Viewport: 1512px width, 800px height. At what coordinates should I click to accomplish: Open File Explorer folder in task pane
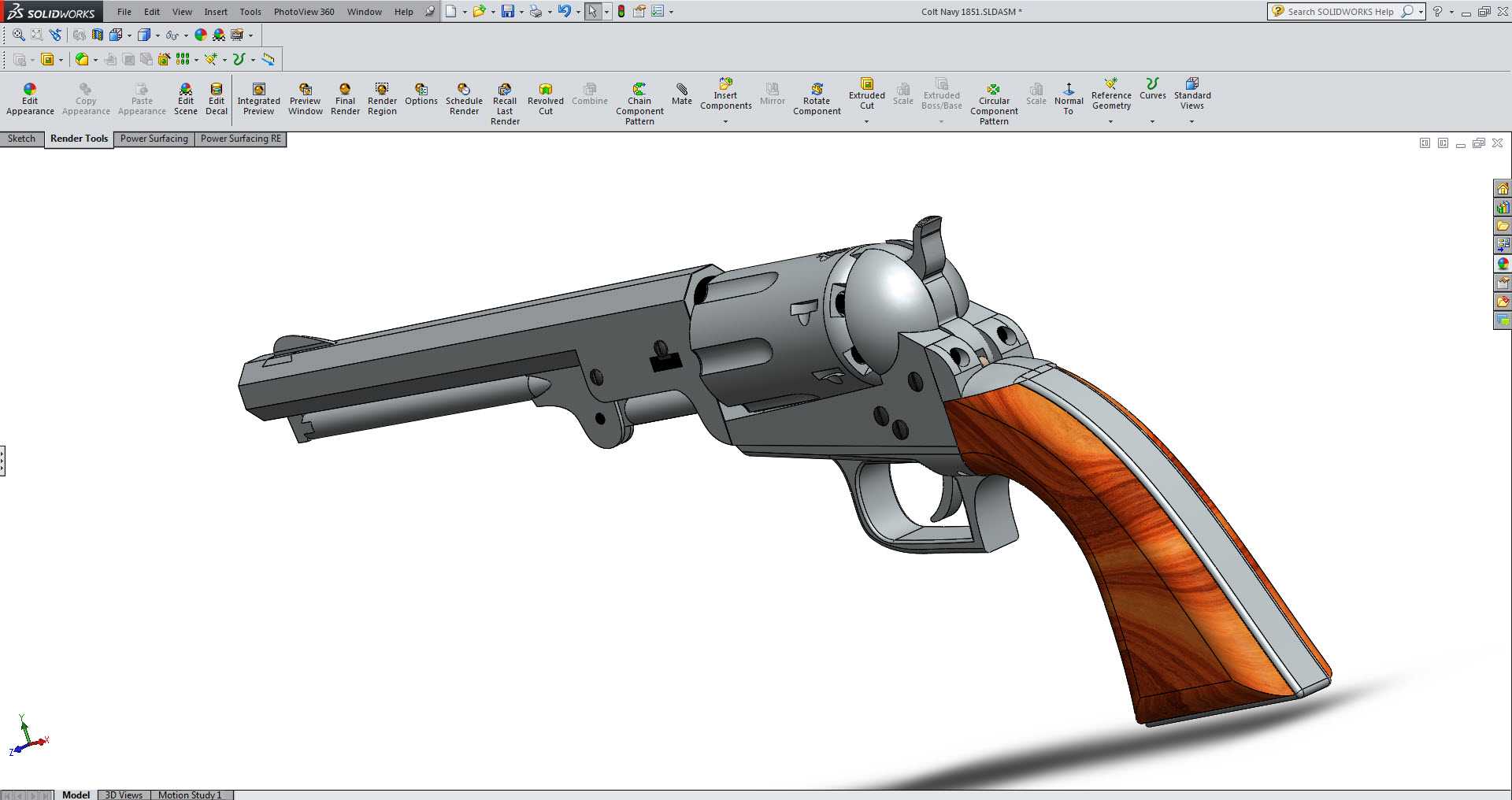(x=1503, y=226)
